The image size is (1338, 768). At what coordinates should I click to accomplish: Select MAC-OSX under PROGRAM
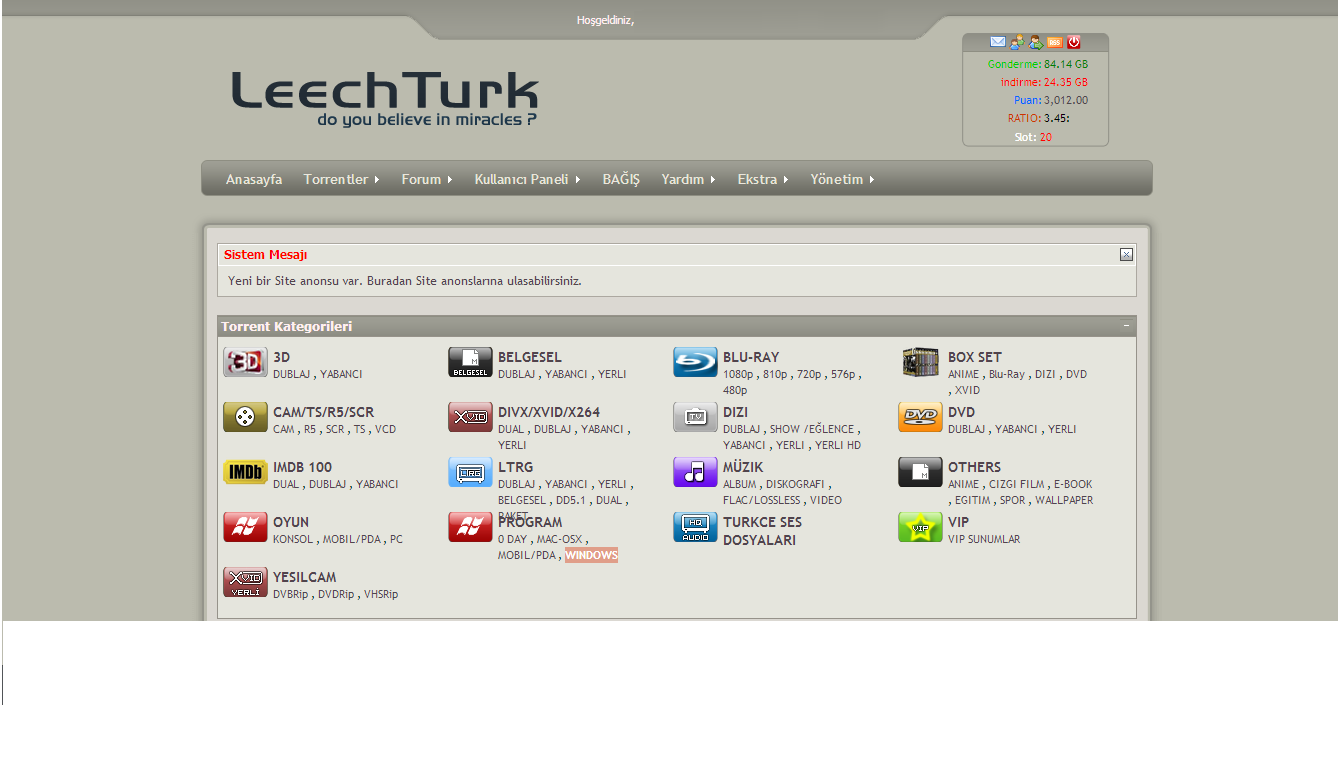tap(559, 539)
